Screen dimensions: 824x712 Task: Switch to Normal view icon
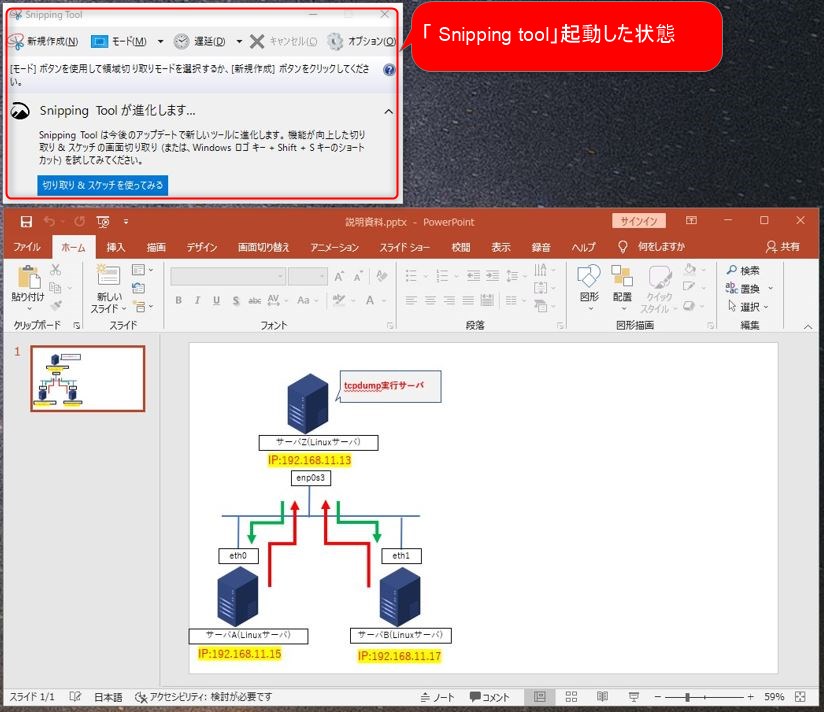pyautogui.click(x=540, y=697)
